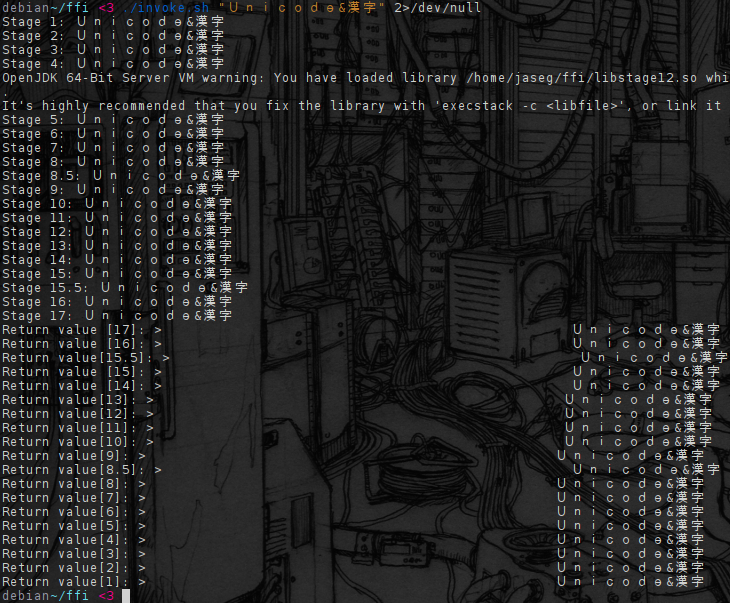The width and height of the screenshot is (730, 603).
Task: Click the right-aligned Unicode string on row [8.5]
Action: (x=646, y=469)
